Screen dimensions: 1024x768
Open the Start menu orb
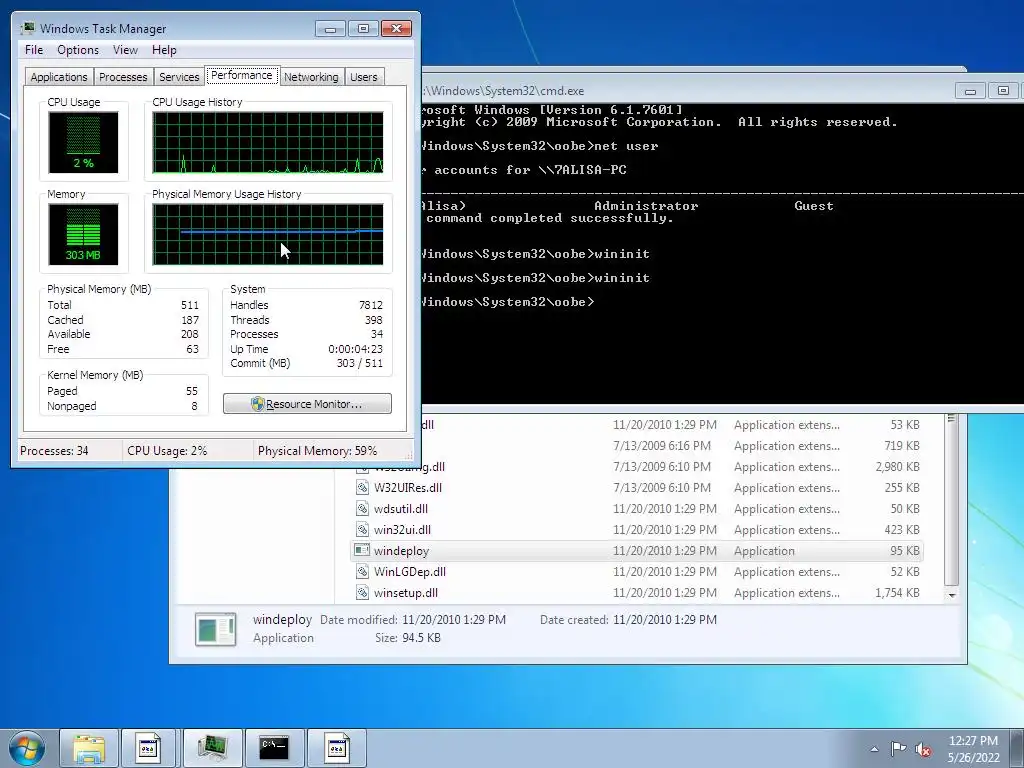click(26, 748)
